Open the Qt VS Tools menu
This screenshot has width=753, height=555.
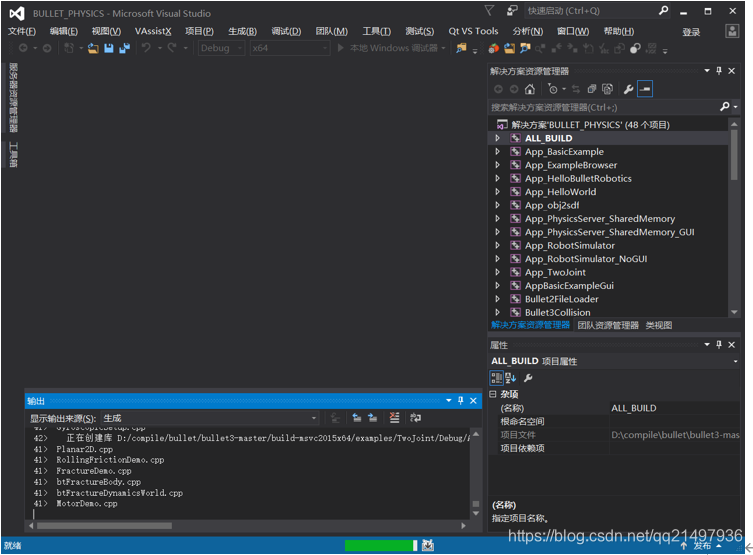(x=473, y=31)
